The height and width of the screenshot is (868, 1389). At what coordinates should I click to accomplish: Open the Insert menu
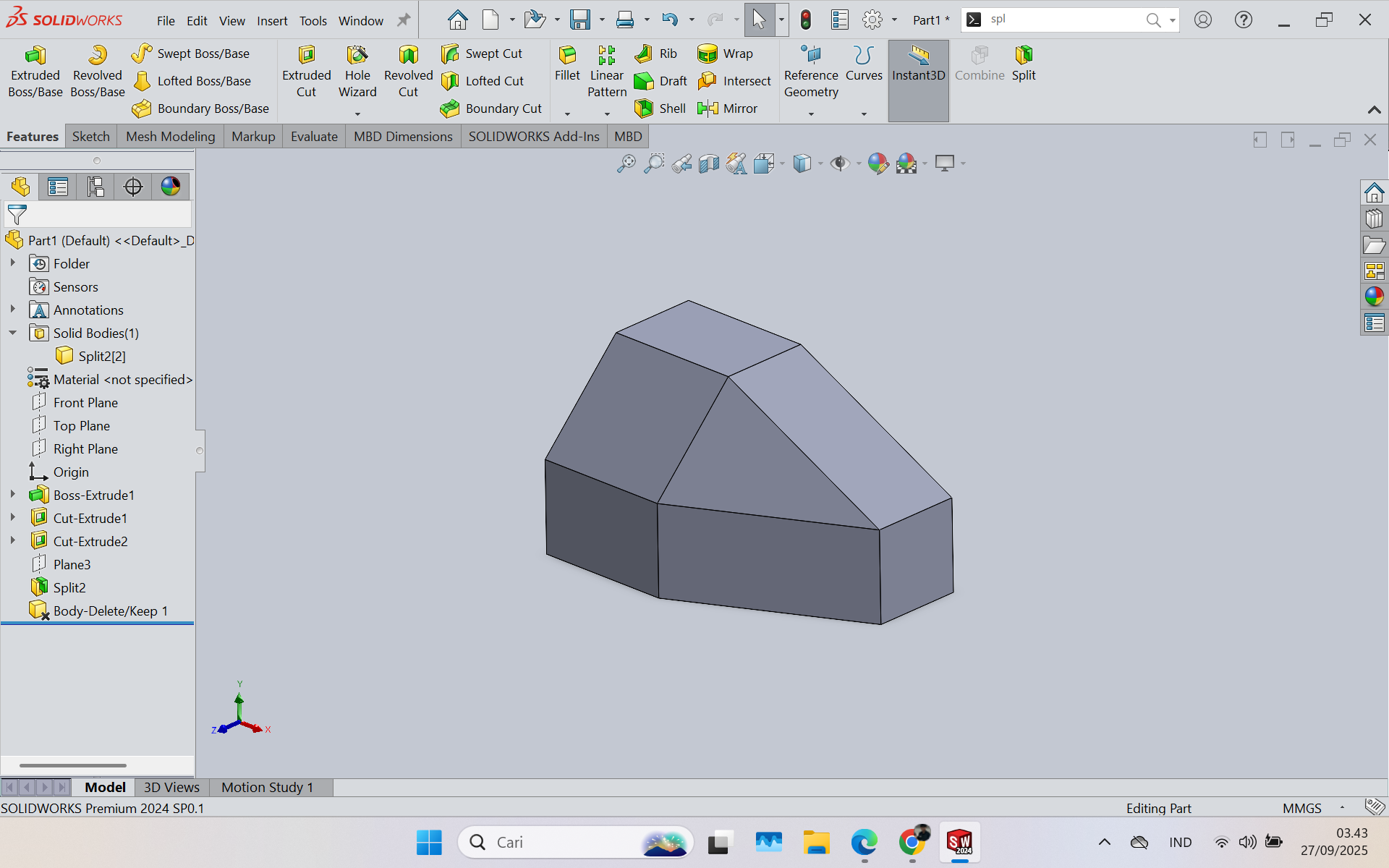pyautogui.click(x=272, y=21)
